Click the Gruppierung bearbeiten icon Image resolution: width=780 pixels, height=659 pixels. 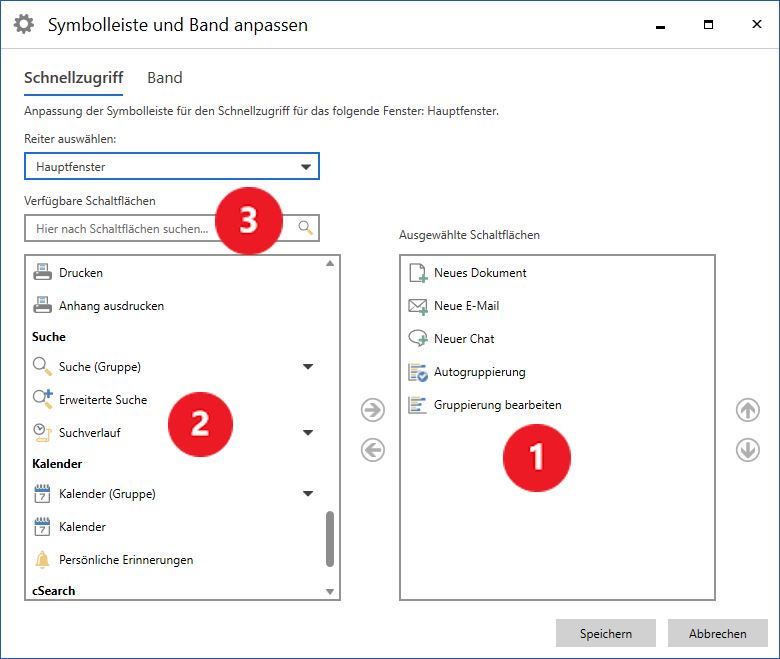point(418,405)
